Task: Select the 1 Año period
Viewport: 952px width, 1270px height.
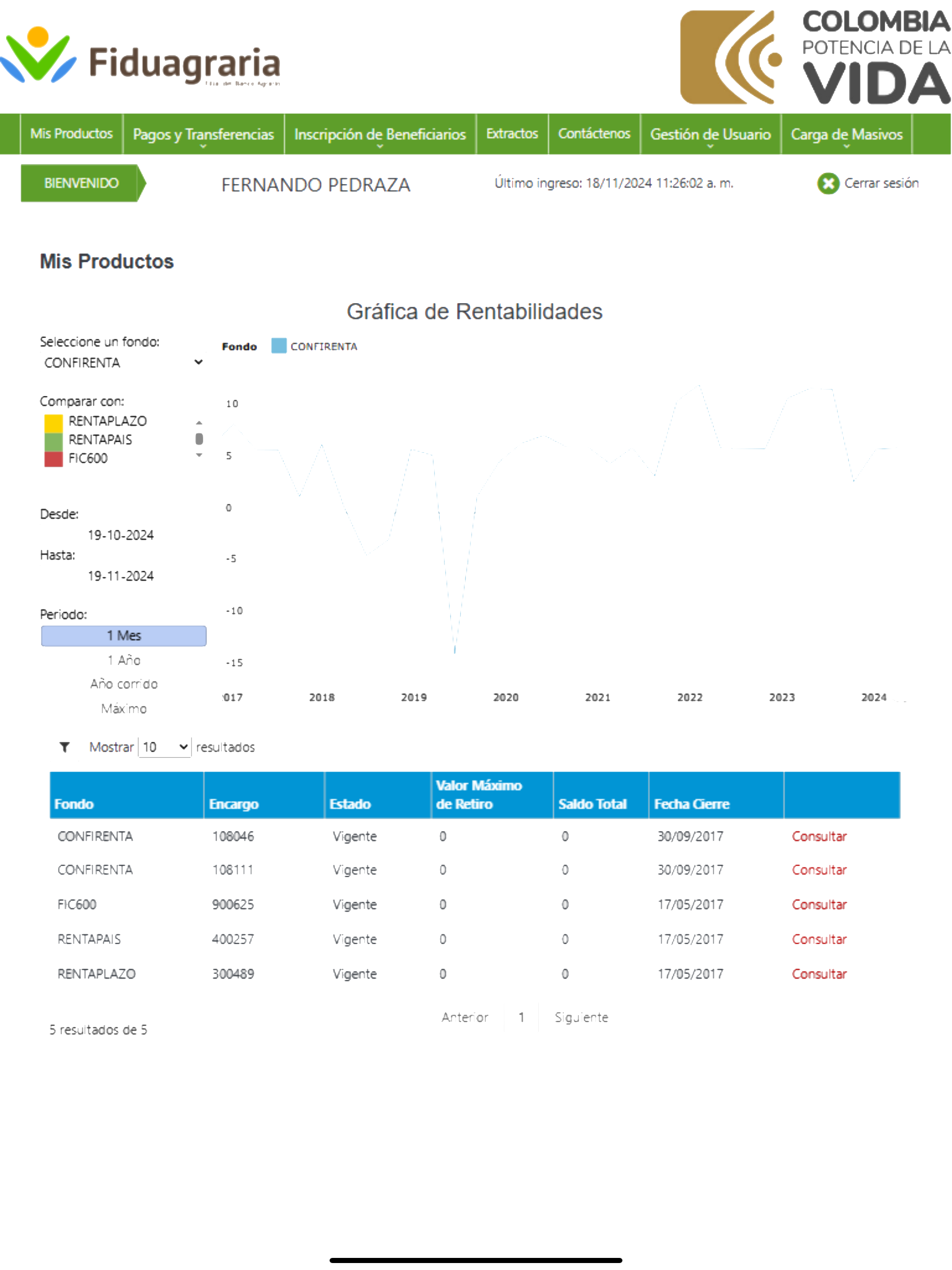Action: coord(124,660)
